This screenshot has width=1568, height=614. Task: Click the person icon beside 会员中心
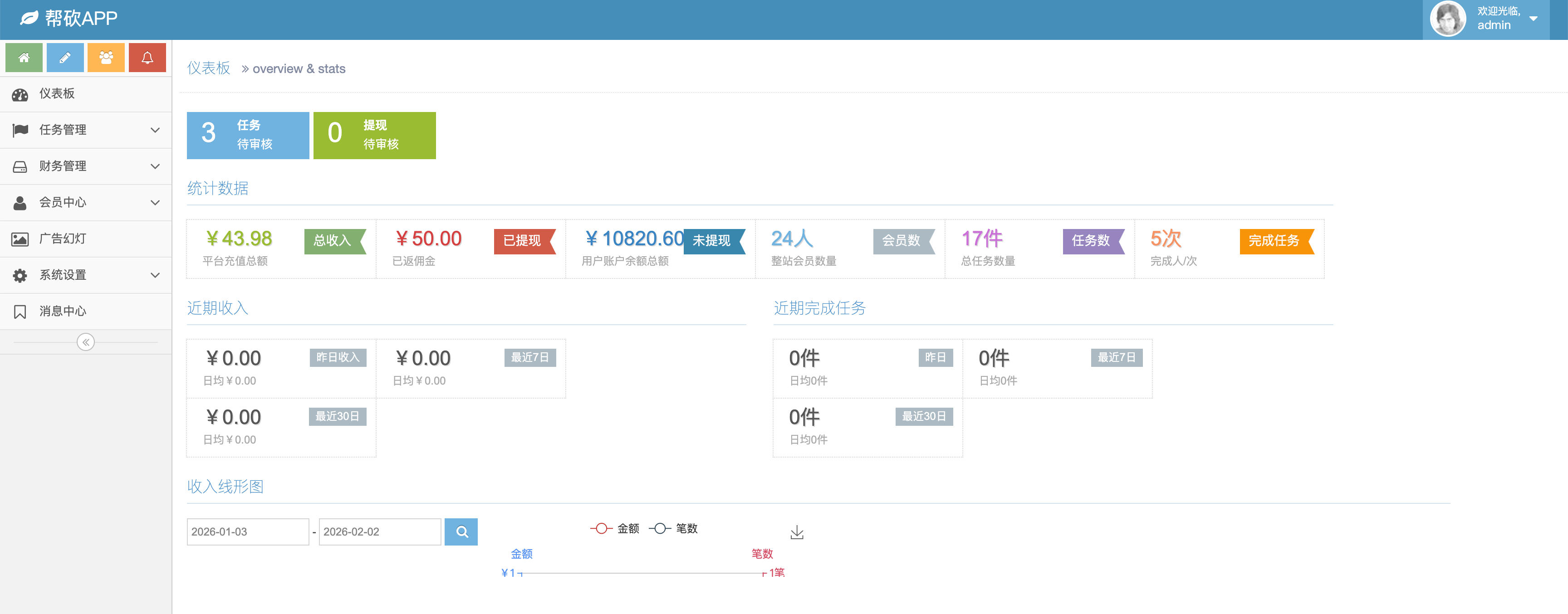click(x=20, y=203)
